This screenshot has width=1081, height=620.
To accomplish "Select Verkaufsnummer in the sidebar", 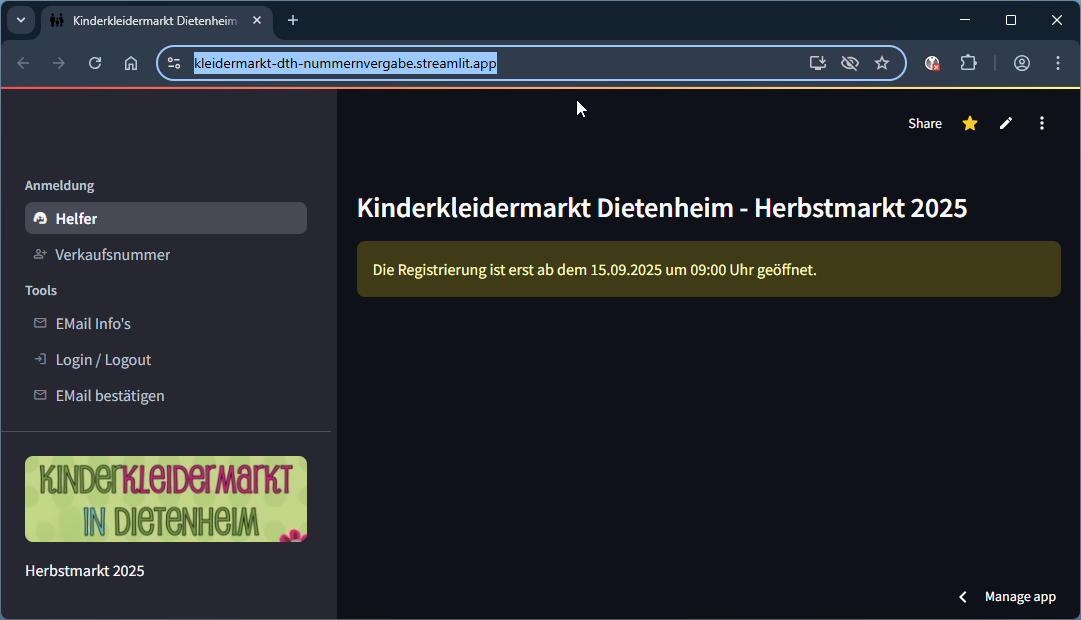I will [x=112, y=255].
